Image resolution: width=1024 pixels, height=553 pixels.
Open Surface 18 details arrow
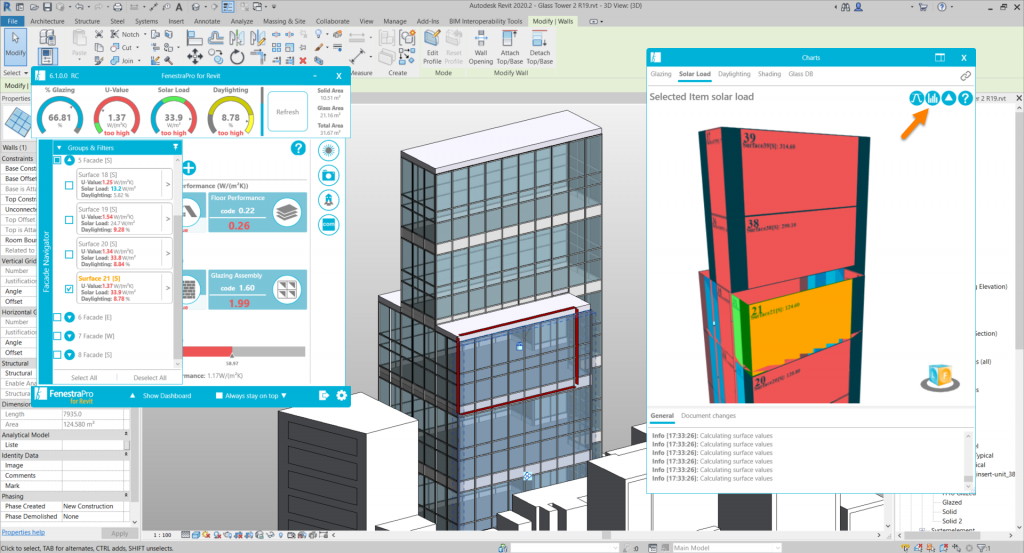tap(168, 185)
